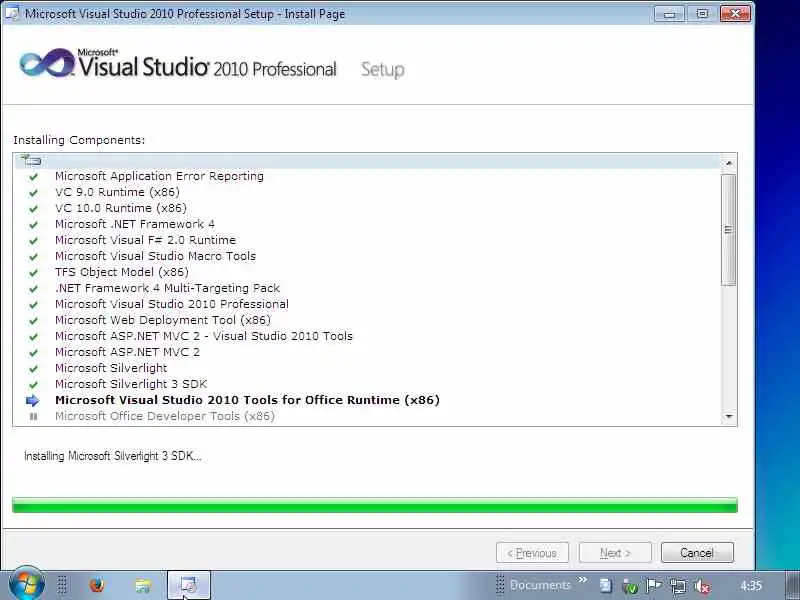Select the TFS Object Model (x86) text
Image resolution: width=800 pixels, height=600 pixels.
coord(122,272)
